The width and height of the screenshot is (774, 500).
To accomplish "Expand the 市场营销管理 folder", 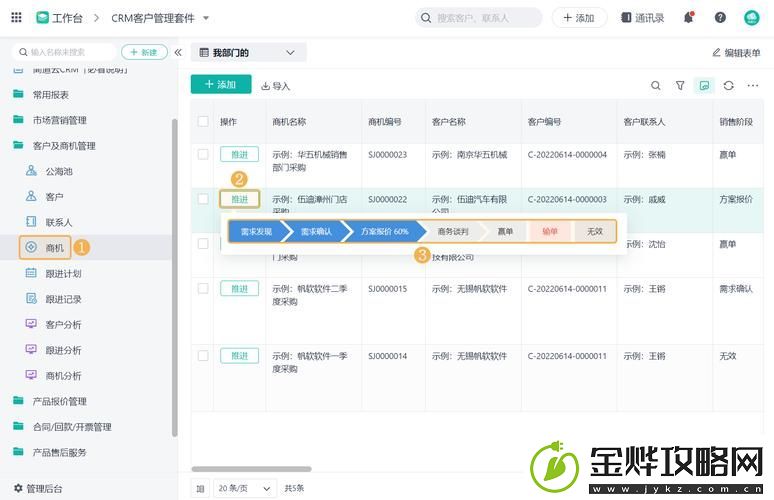I will [x=50, y=120].
